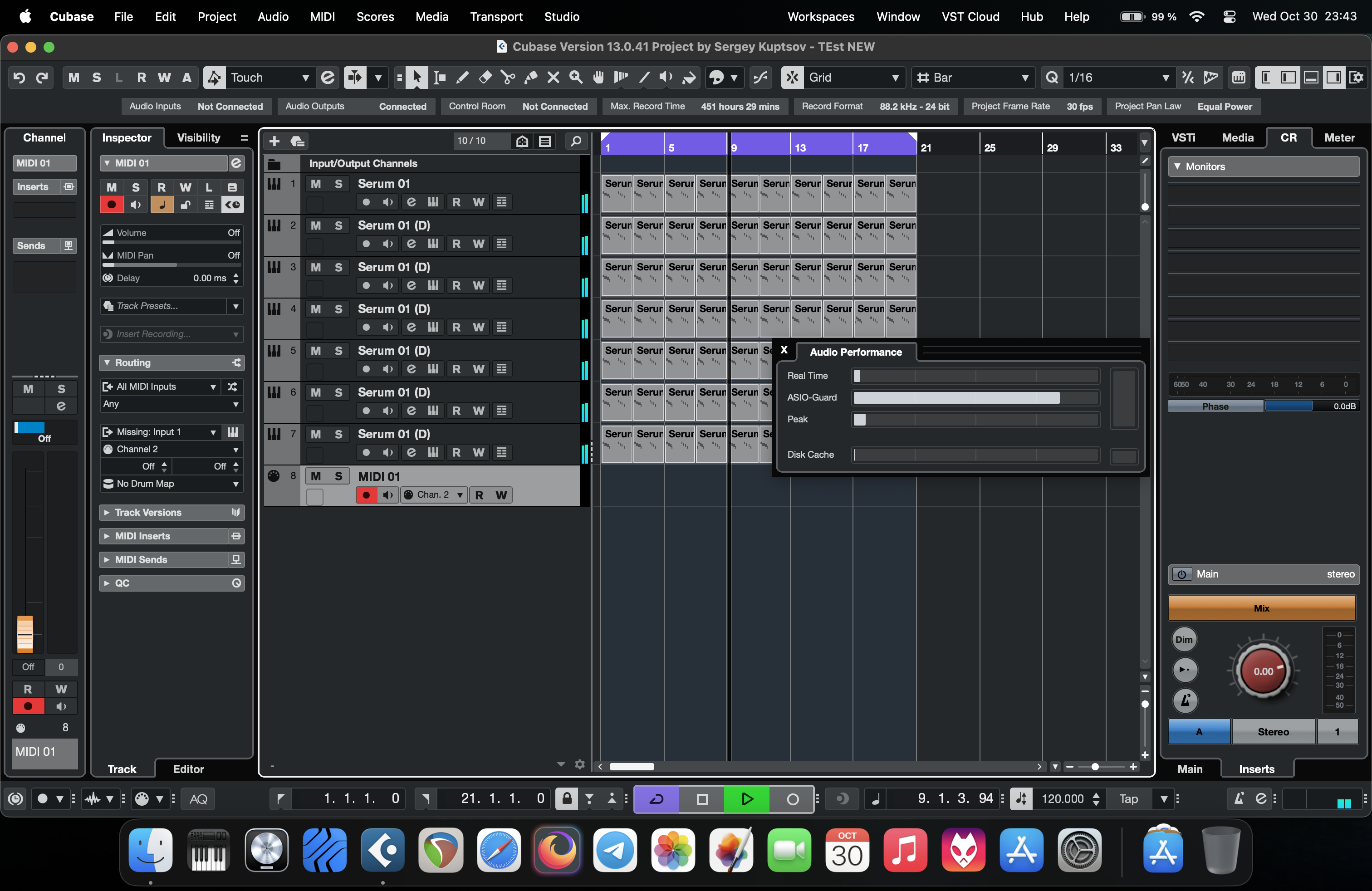Pick the Zoom magnifier tool
Image resolution: width=1372 pixels, height=891 pixels.
(x=575, y=77)
